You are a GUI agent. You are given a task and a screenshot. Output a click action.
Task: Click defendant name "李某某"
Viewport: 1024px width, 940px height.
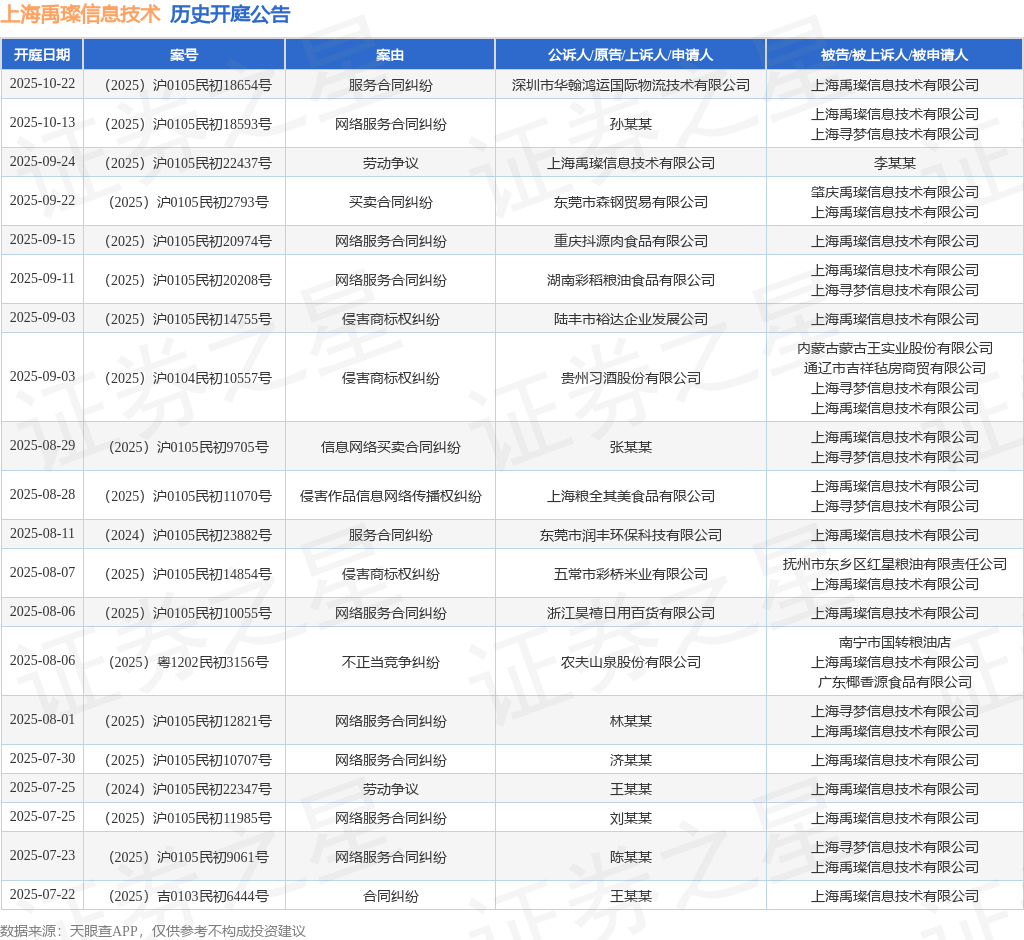pos(895,163)
